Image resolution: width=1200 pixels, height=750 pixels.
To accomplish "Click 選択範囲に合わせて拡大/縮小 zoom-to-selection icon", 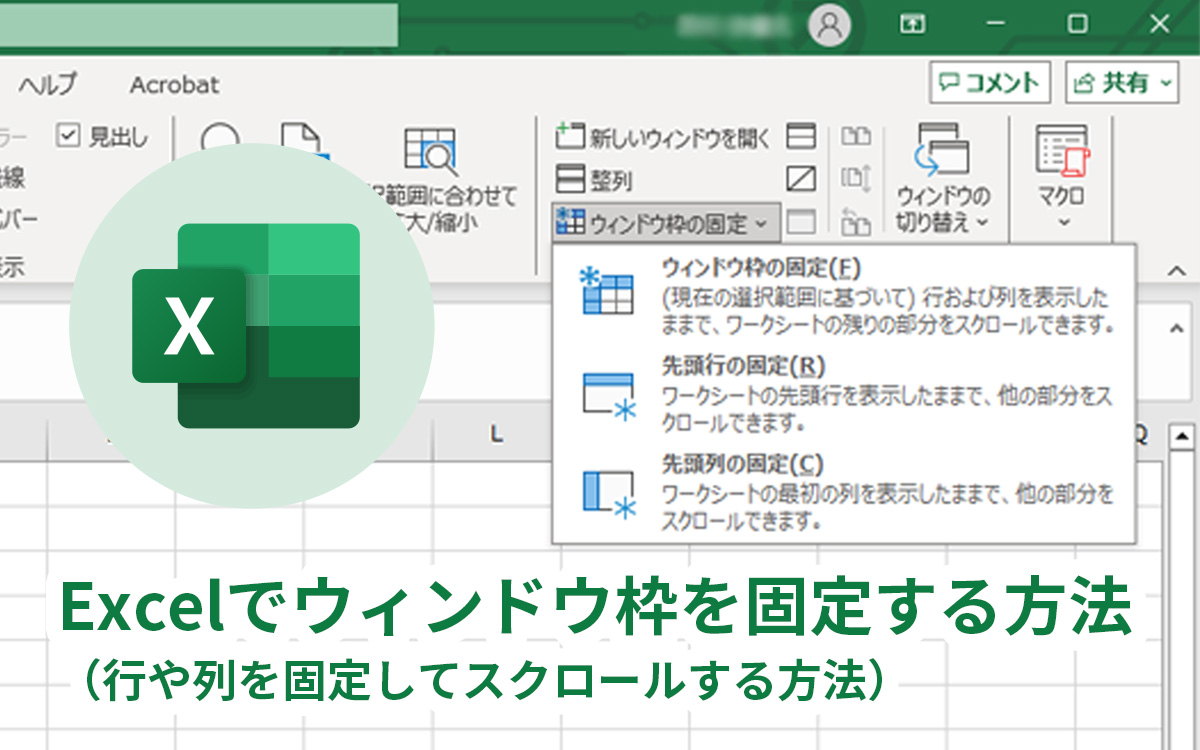I will click(x=430, y=151).
